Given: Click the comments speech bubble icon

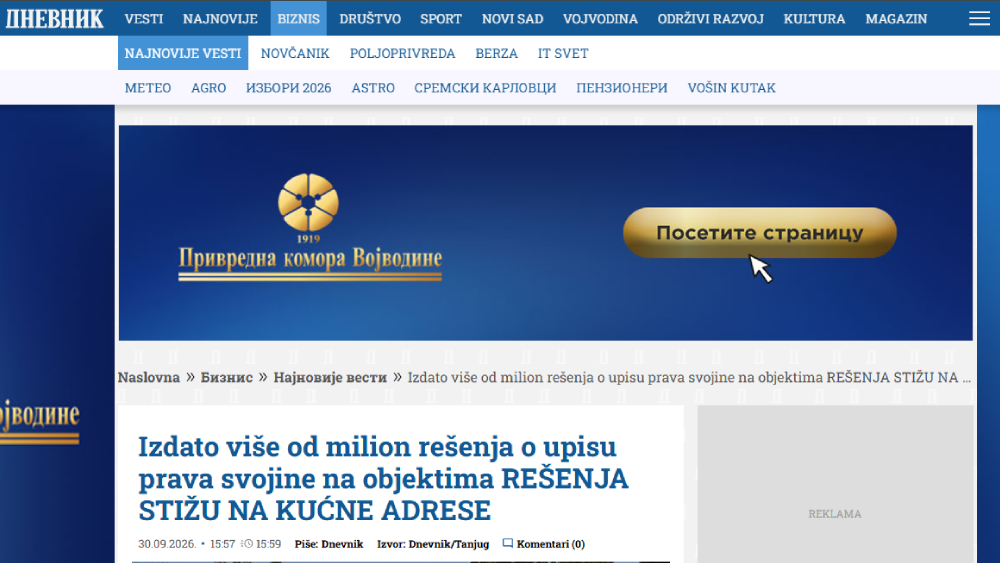Looking at the screenshot, I should [508, 543].
